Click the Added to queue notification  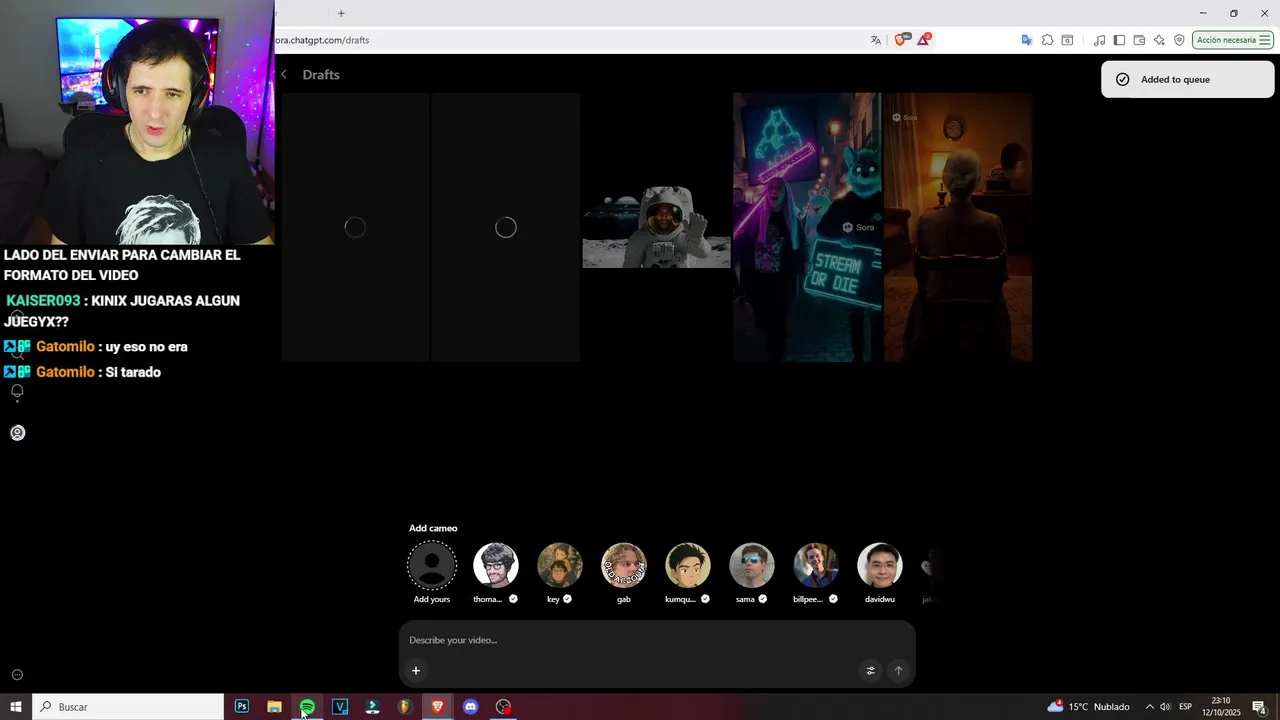coord(1187,80)
